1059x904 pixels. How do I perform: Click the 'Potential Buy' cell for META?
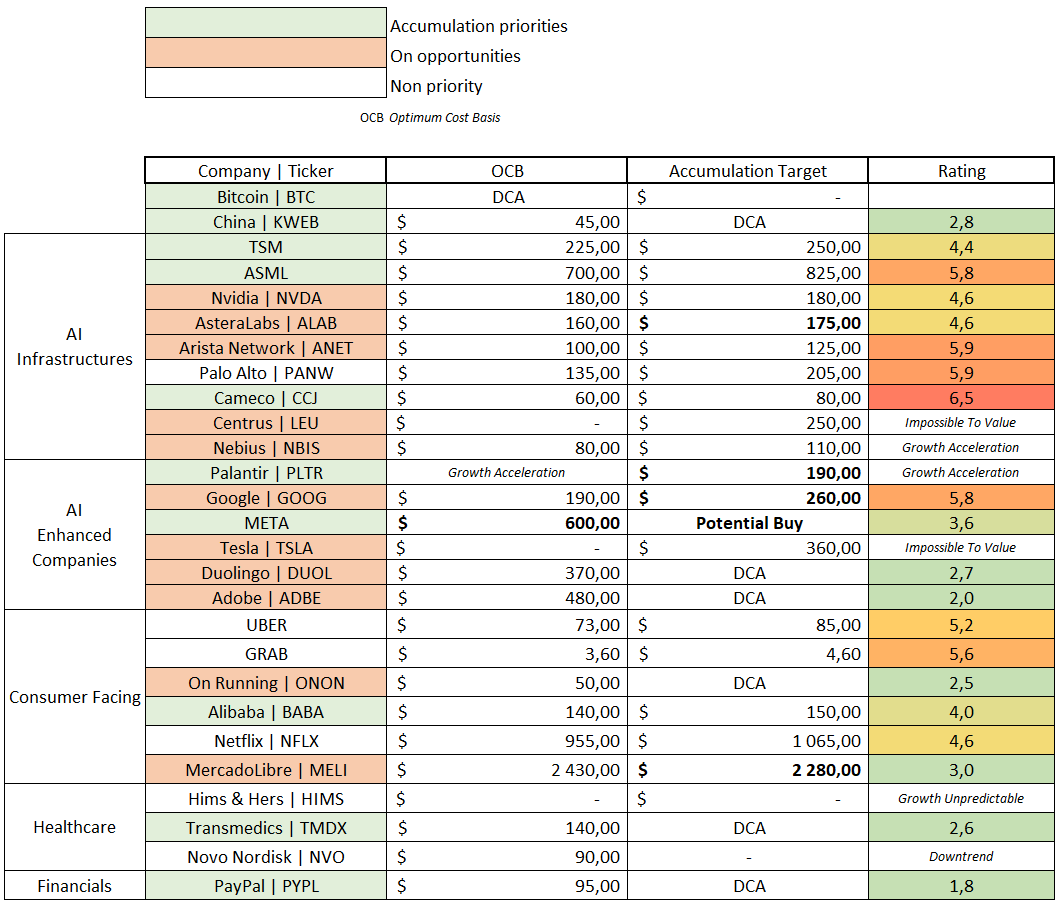(748, 522)
